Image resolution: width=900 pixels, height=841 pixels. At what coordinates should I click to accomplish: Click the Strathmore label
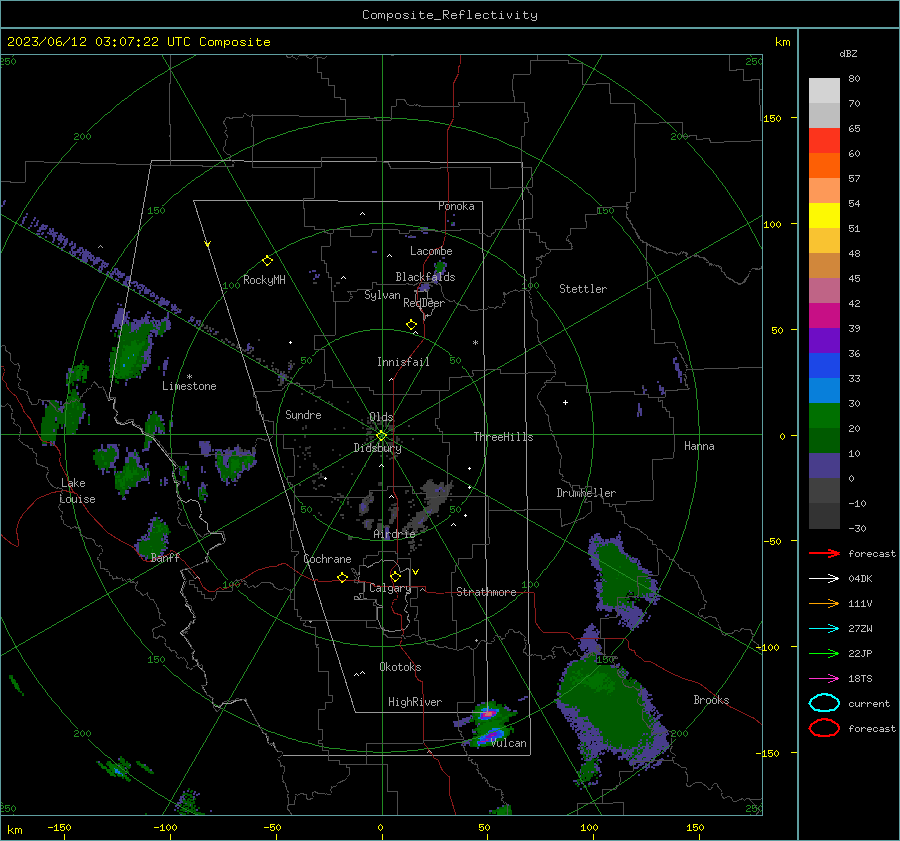[x=486, y=592]
